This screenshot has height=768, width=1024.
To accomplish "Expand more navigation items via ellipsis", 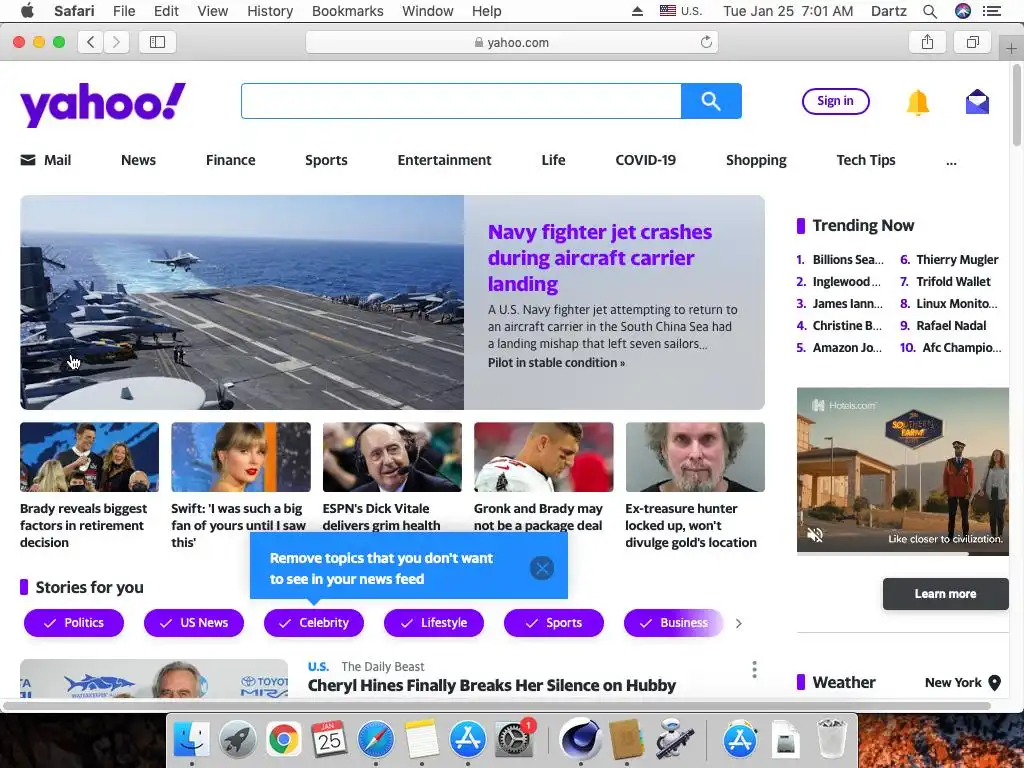I will coord(952,161).
